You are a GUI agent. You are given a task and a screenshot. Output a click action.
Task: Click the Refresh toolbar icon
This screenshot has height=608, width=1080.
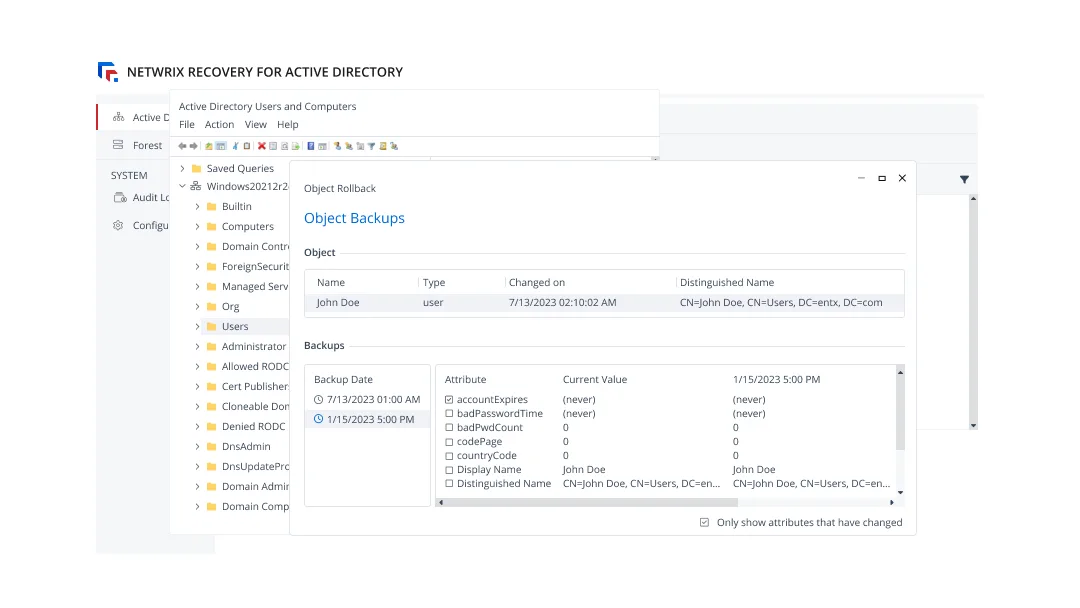point(284,146)
